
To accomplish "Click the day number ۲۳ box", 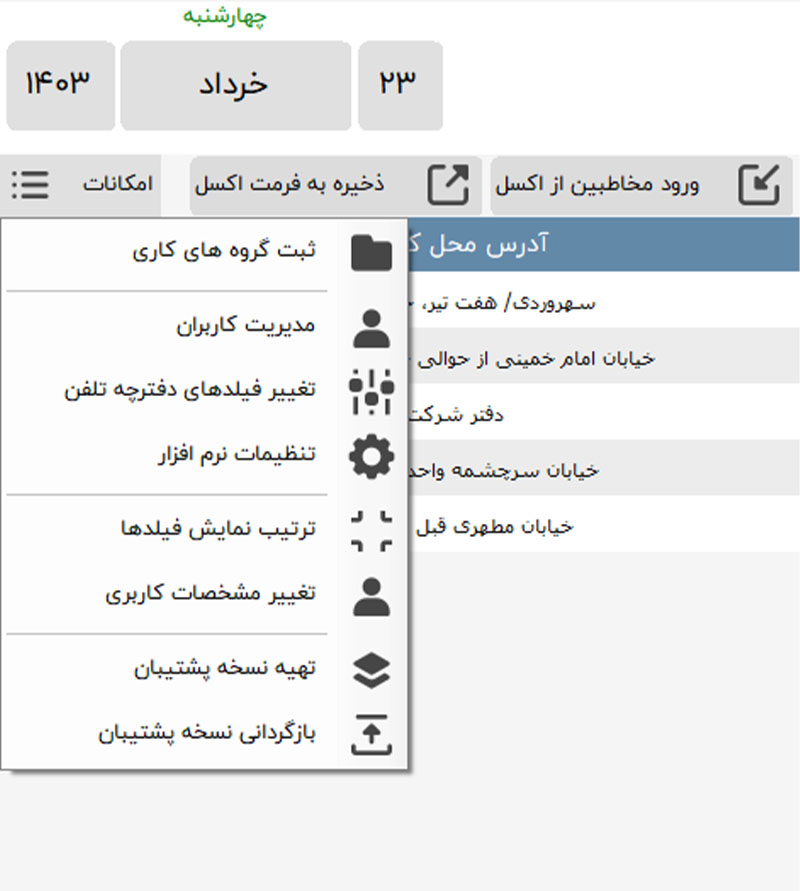I will [399, 85].
